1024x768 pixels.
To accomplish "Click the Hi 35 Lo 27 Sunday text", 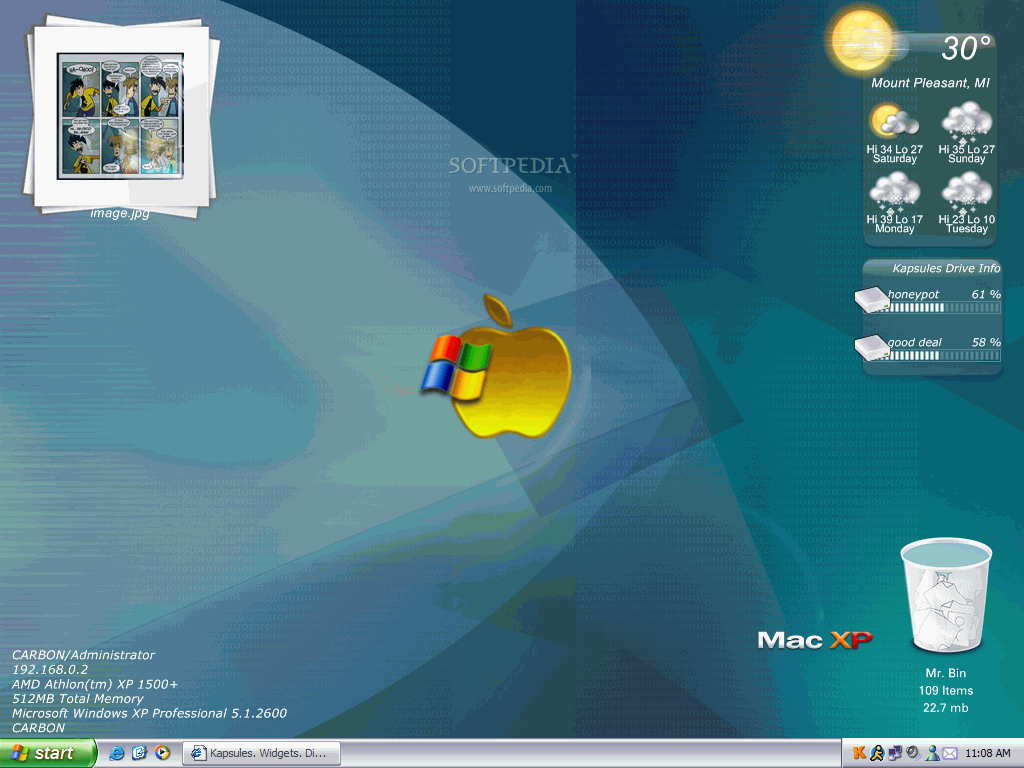I will 967,153.
